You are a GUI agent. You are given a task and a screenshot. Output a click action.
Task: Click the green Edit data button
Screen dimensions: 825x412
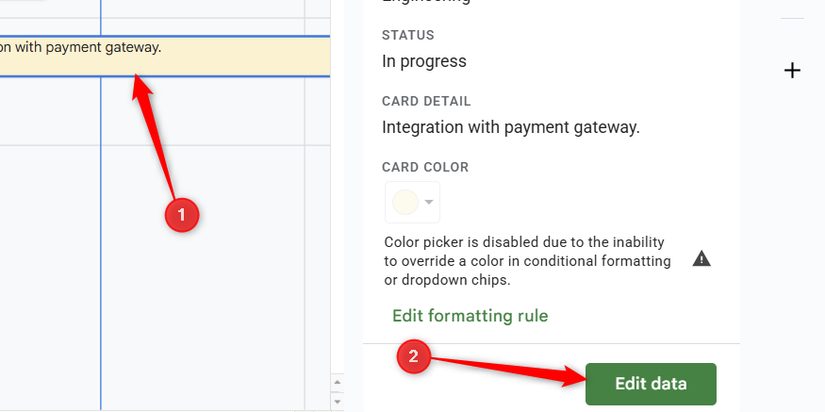(x=651, y=384)
